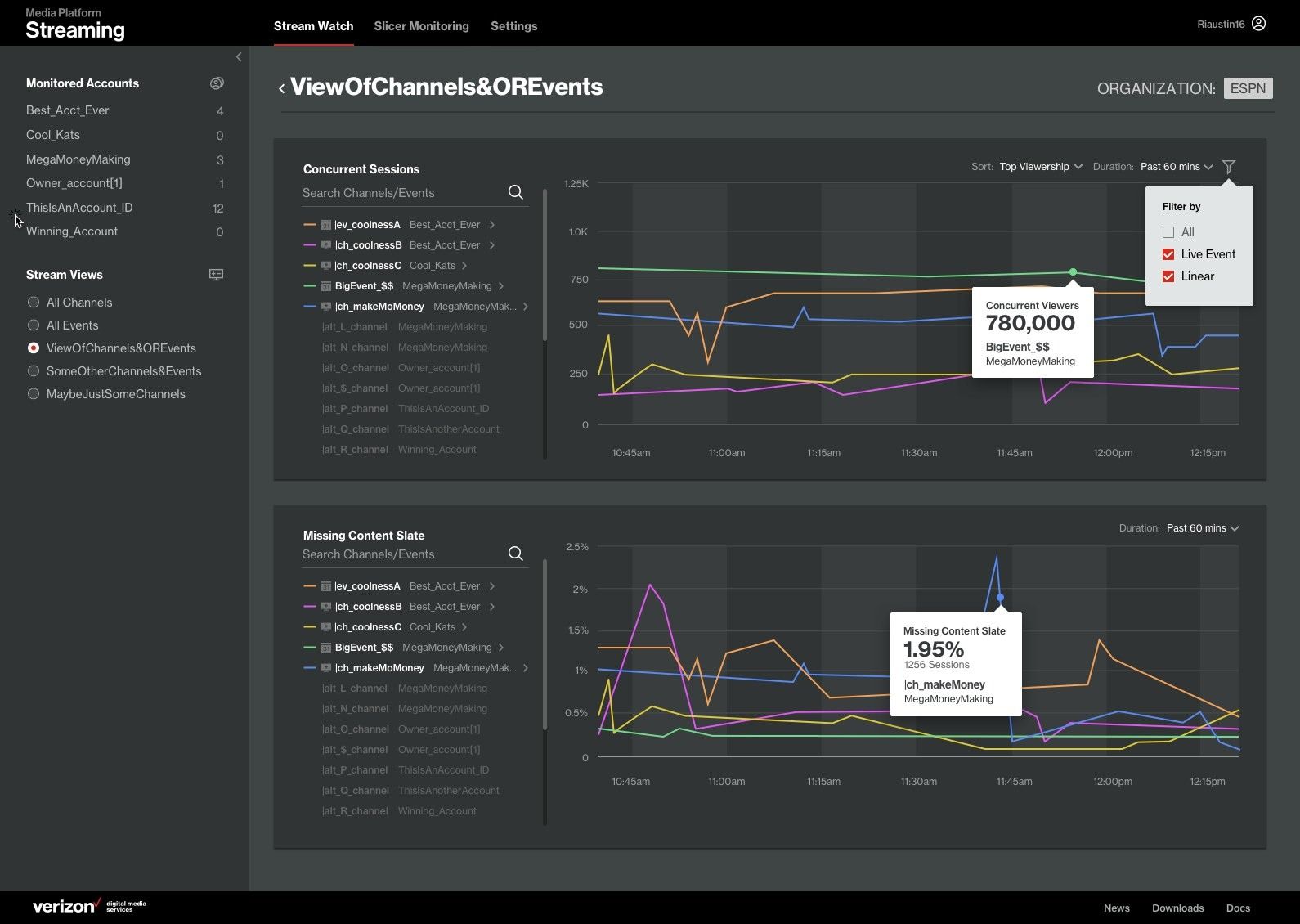This screenshot has height=924, width=1300.
Task: Select the All Events stream view
Action: tap(34, 325)
